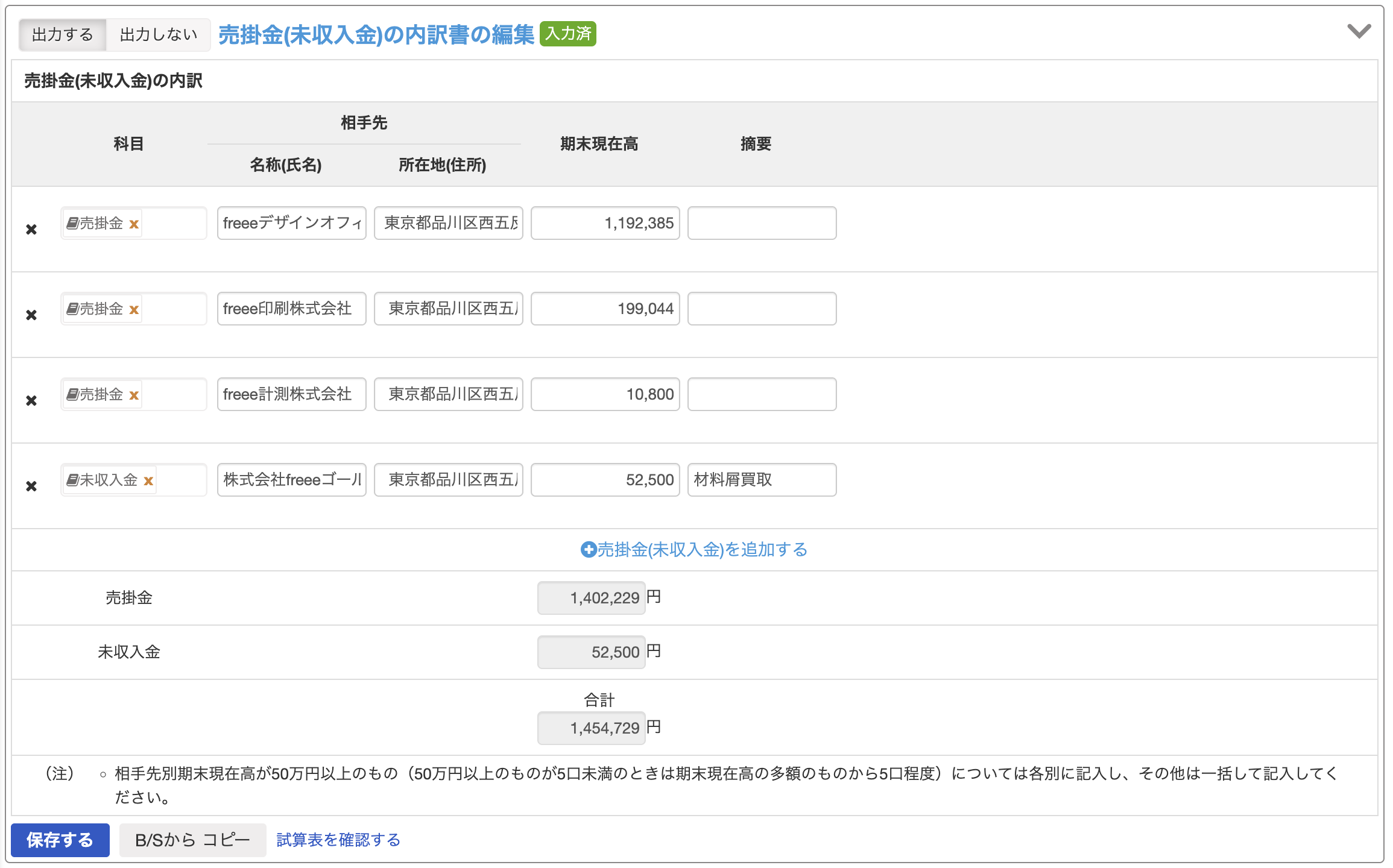Remove 未収入金 tag in 株式会社freeeゴール row

coord(148,481)
